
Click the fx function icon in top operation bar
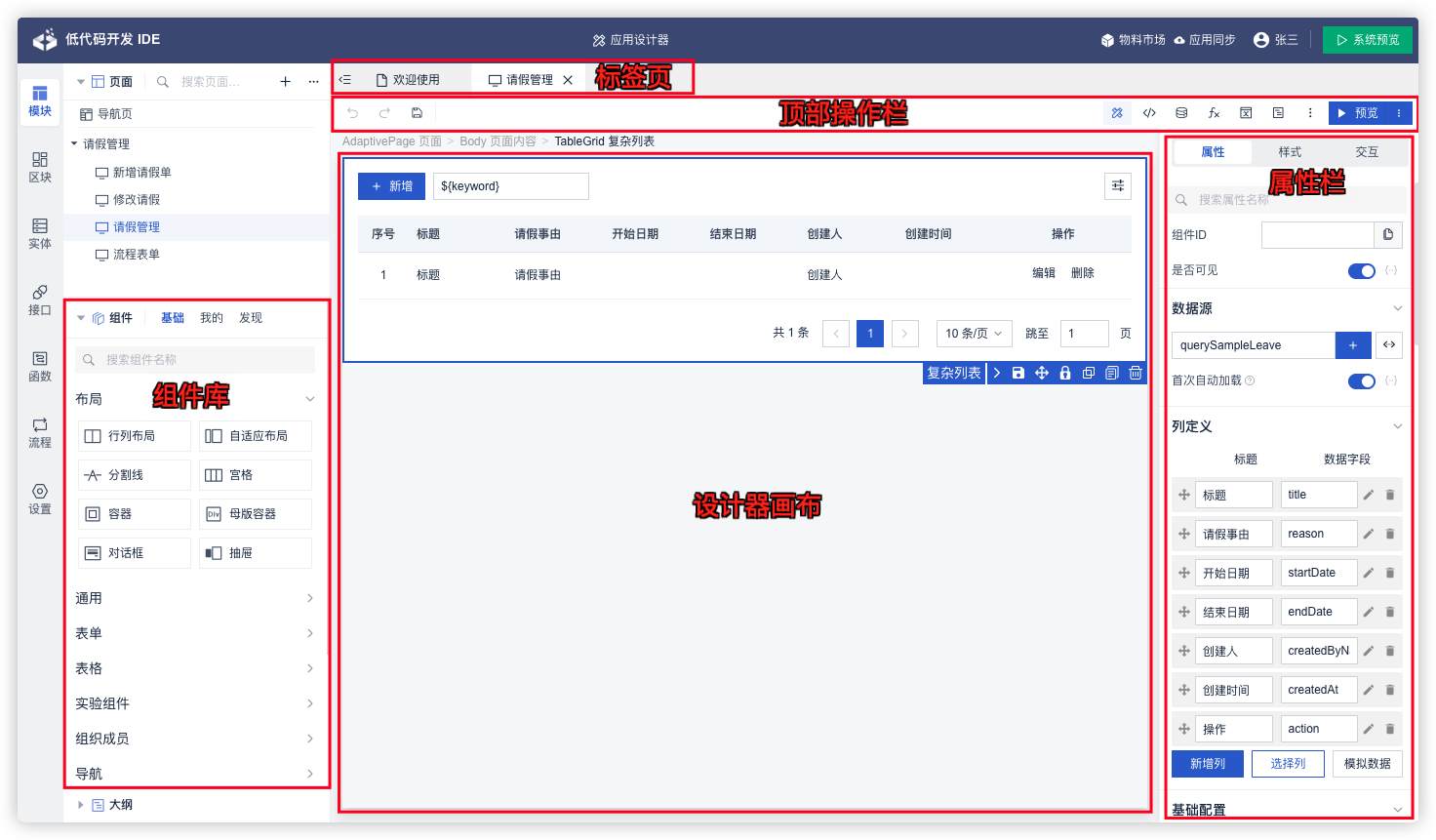pos(1214,112)
